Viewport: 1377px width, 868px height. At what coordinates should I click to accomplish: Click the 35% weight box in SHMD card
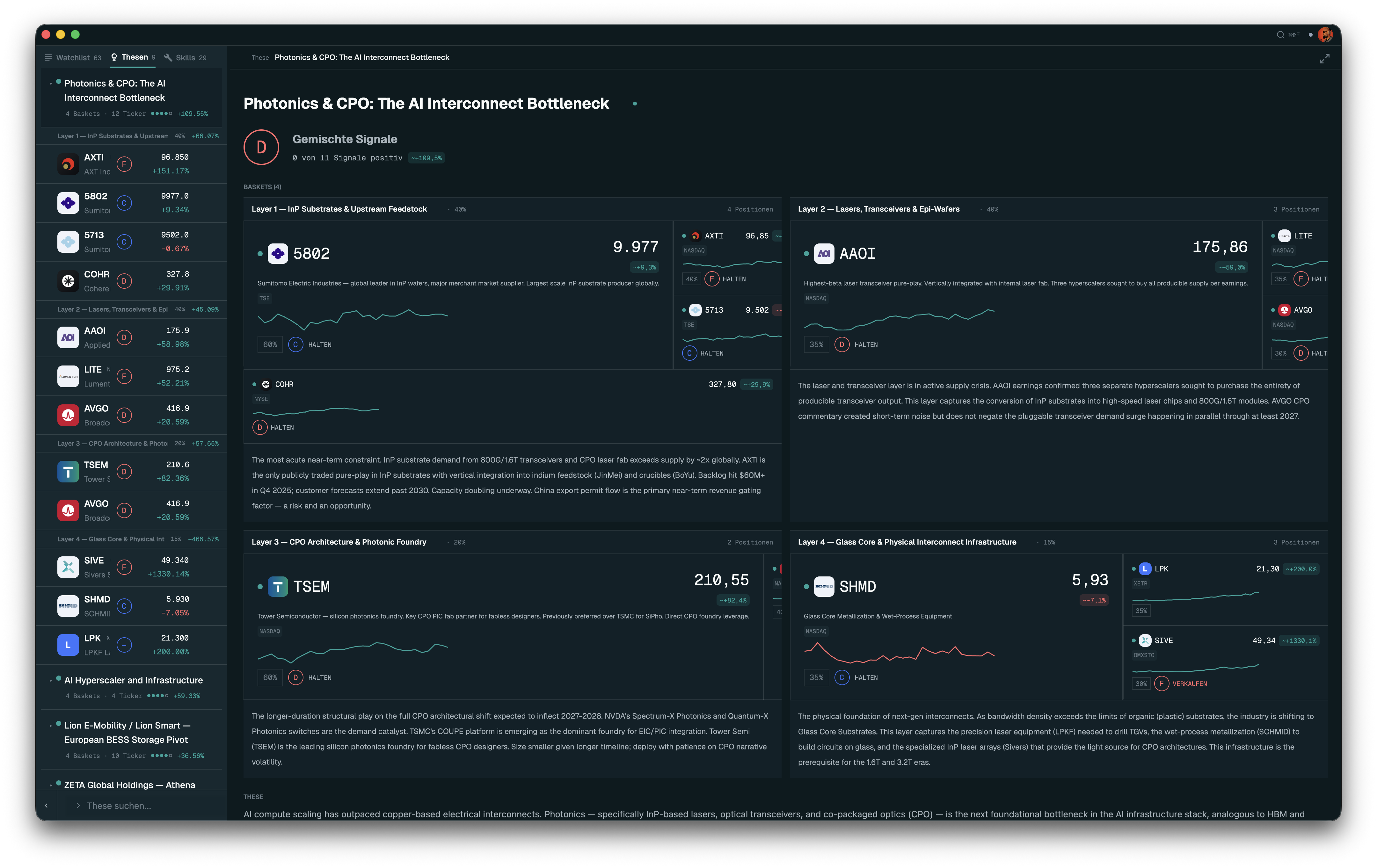coord(816,678)
